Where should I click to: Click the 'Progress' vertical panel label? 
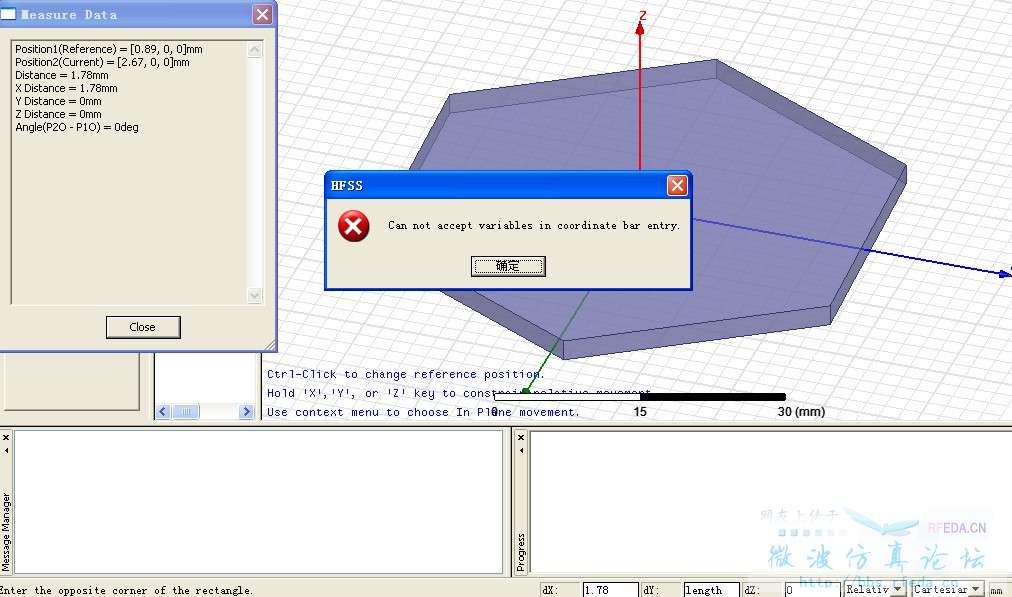(521, 552)
